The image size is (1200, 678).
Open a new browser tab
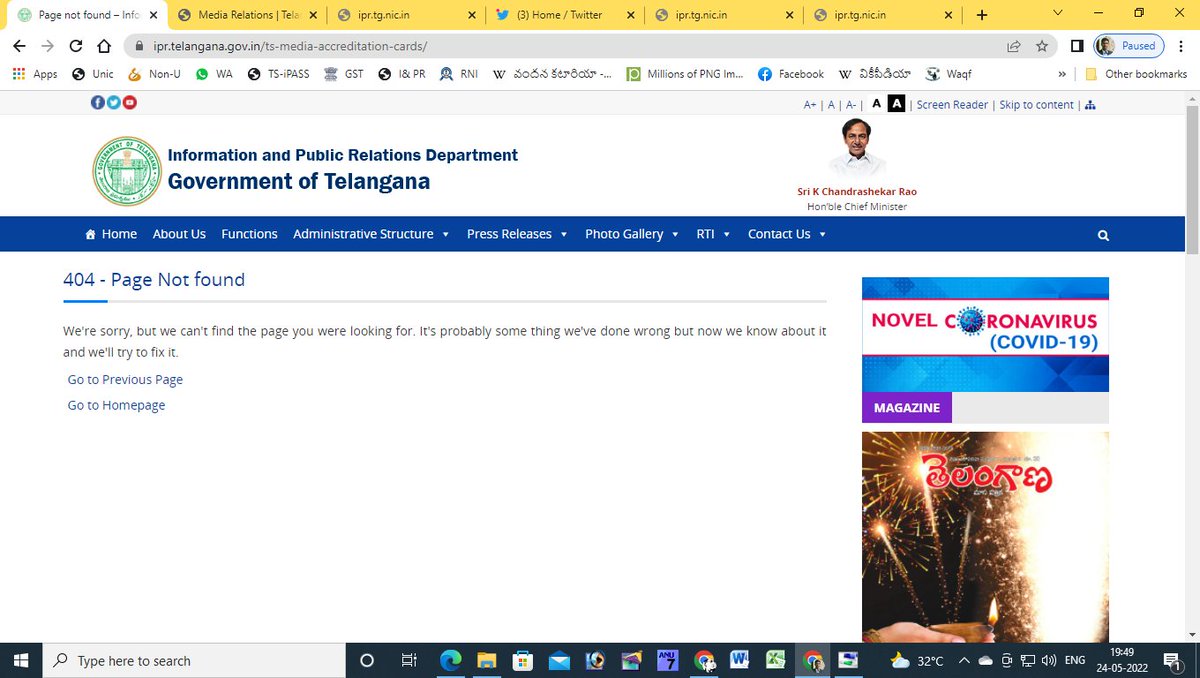tap(981, 15)
